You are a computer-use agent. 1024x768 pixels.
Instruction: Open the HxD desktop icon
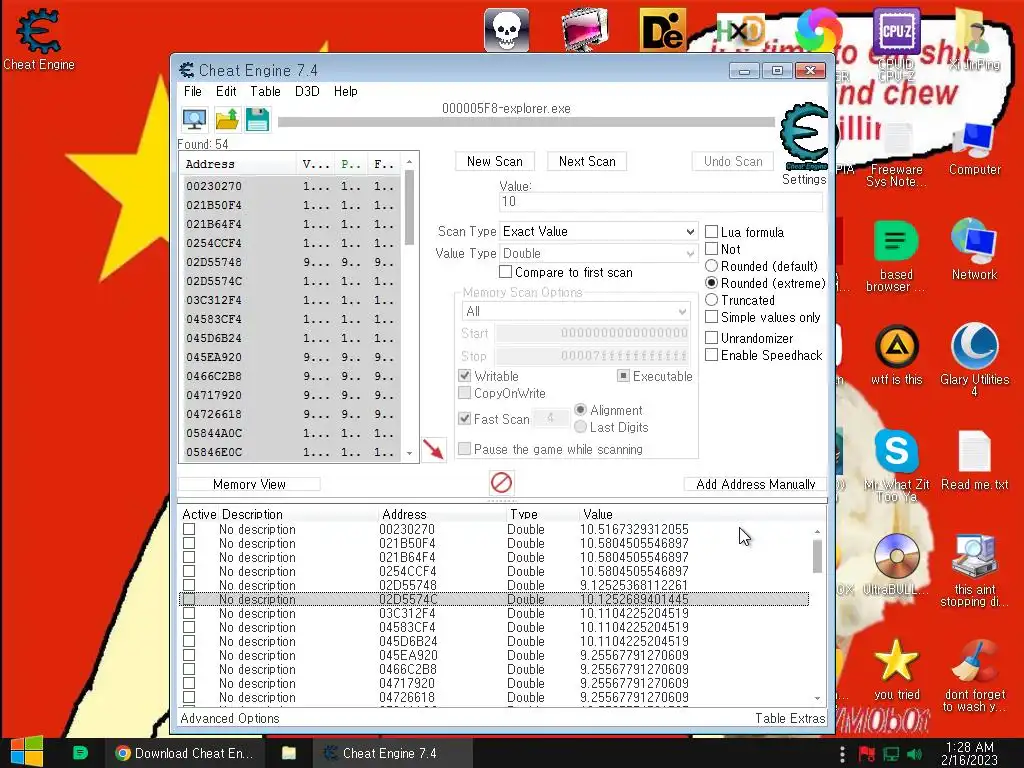[741, 30]
